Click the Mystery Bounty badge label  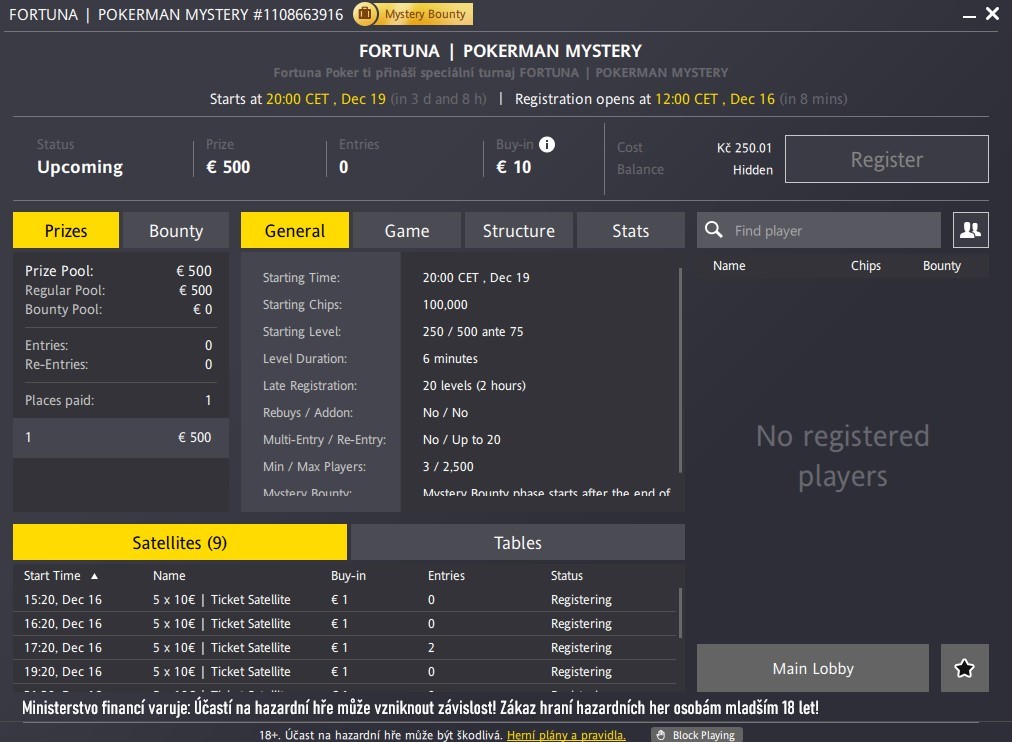click(425, 14)
